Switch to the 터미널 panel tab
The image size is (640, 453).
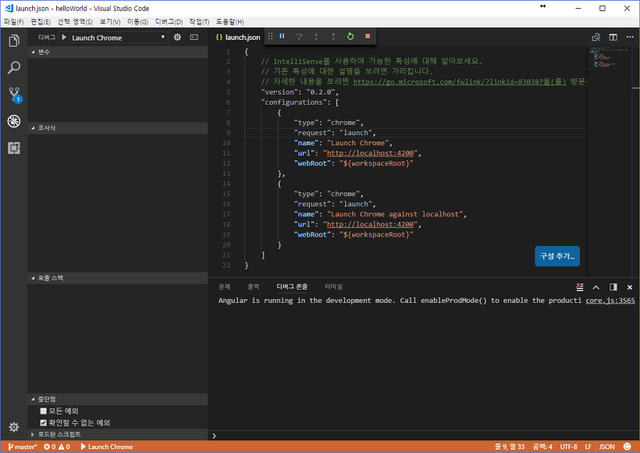332,286
